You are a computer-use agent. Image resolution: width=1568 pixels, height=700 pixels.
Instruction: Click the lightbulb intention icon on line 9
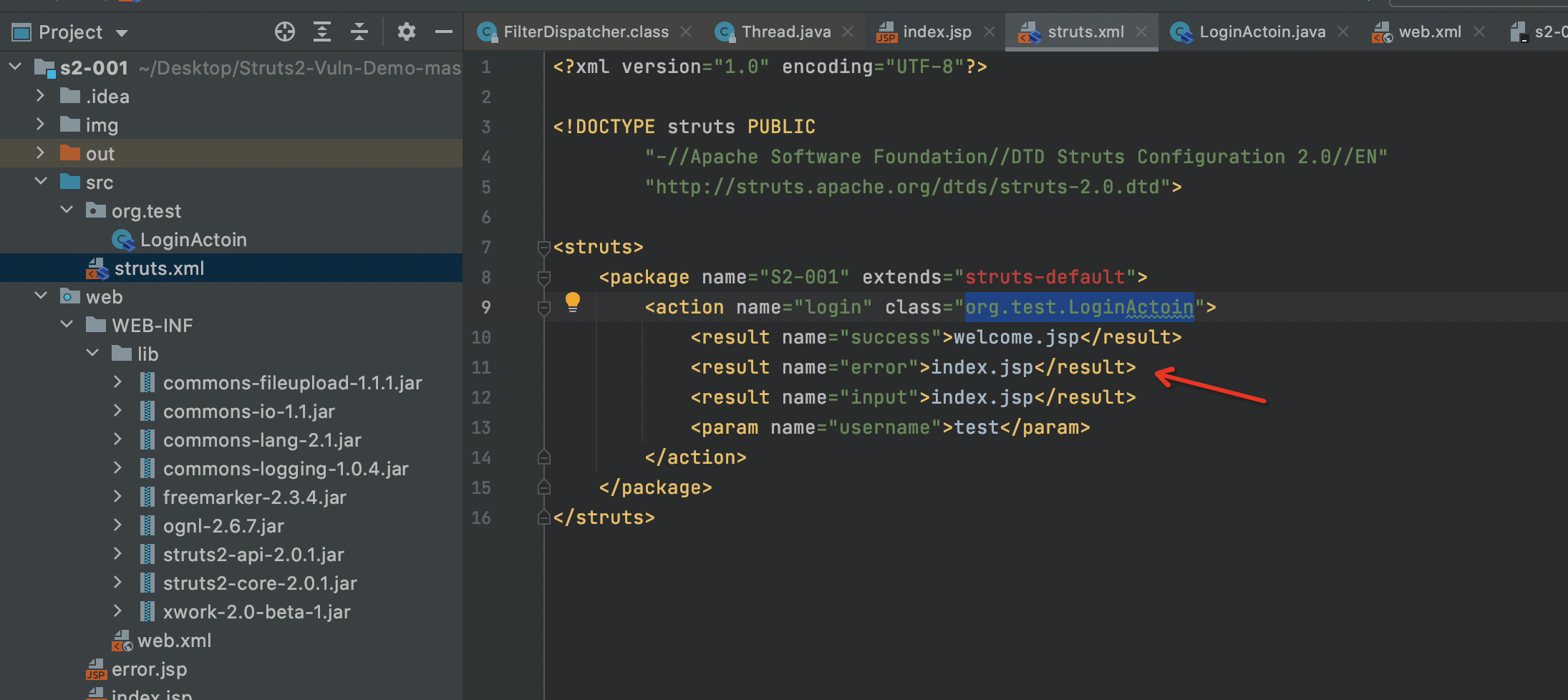pos(573,303)
